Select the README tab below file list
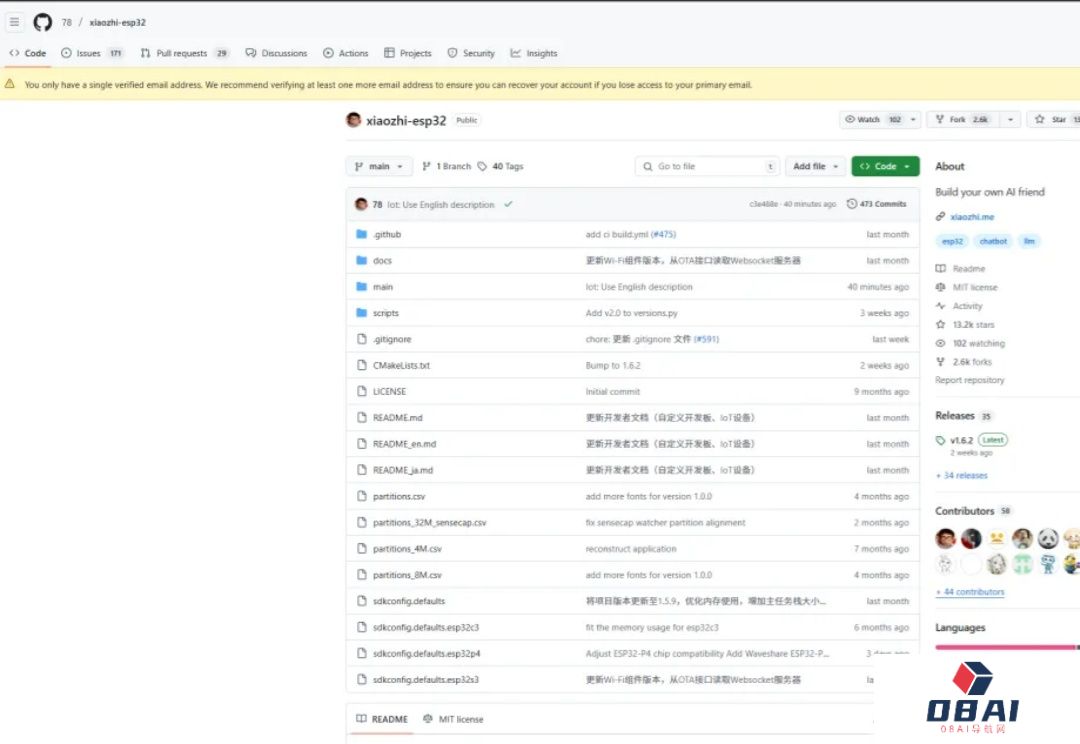 [x=382, y=719]
